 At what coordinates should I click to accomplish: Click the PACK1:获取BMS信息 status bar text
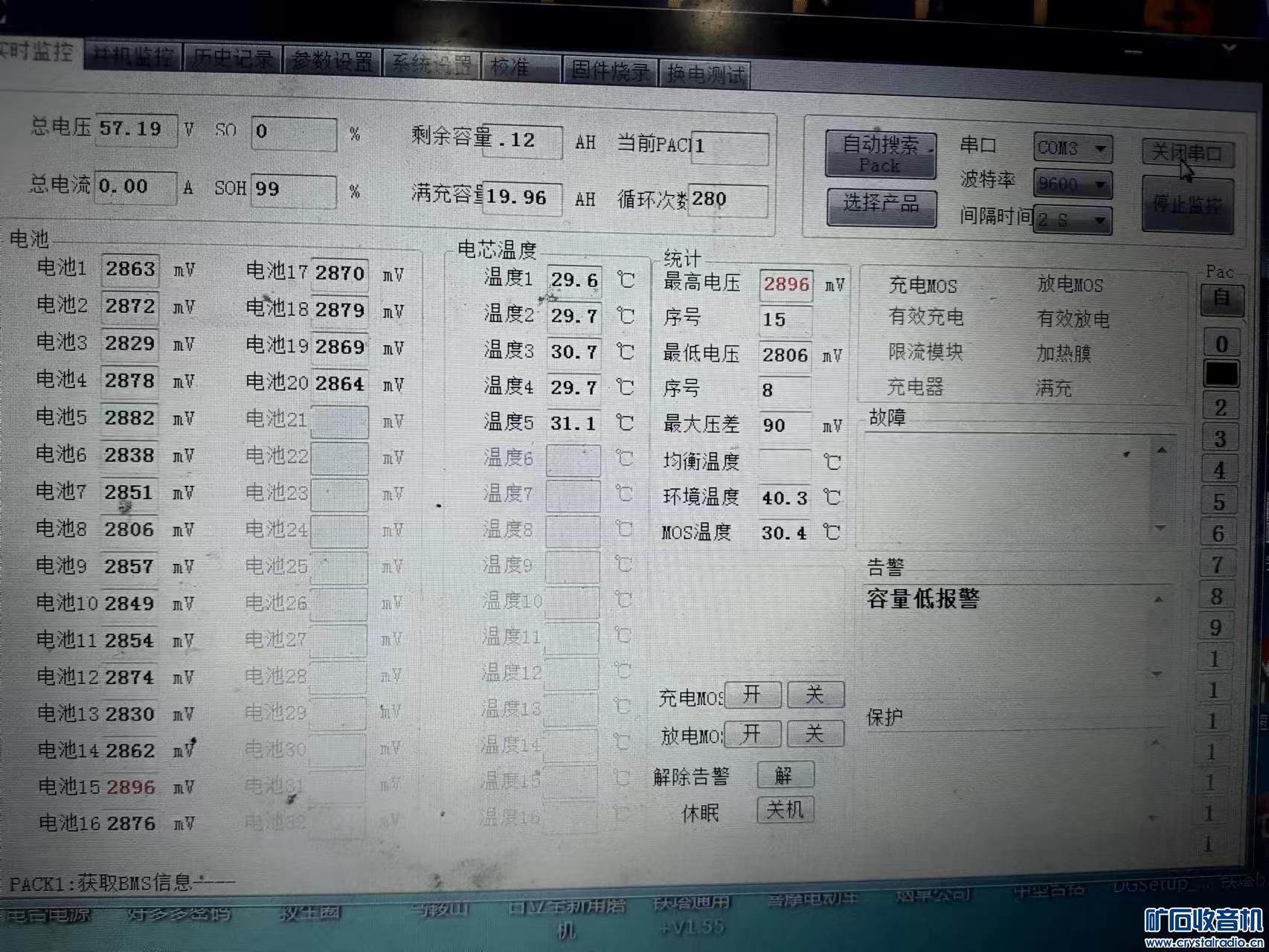pos(122,883)
